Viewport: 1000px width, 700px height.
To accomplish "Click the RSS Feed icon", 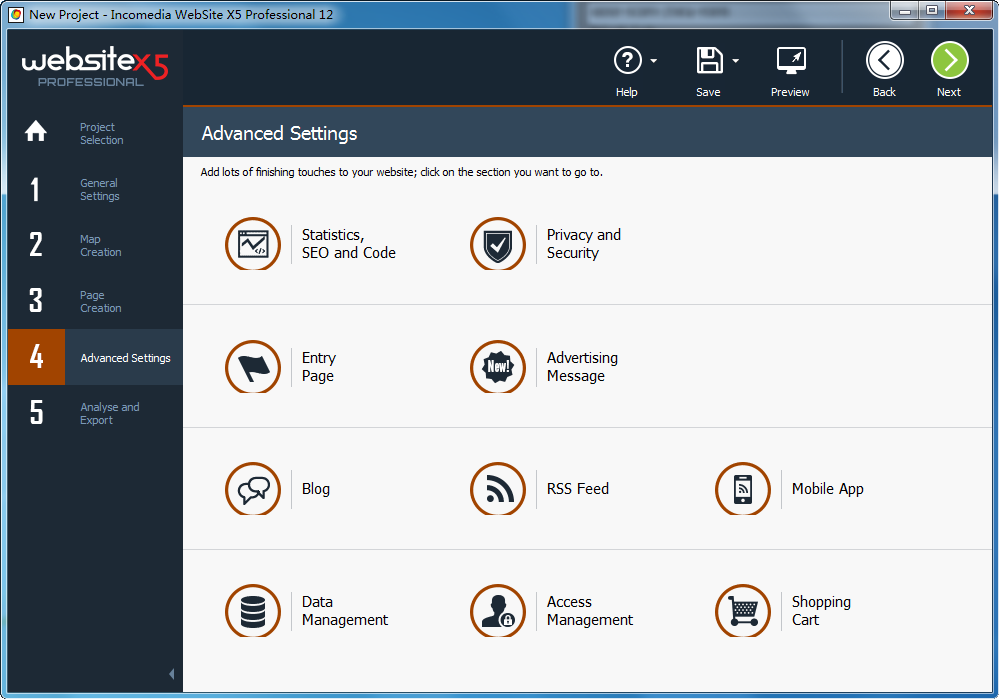I will coord(498,489).
